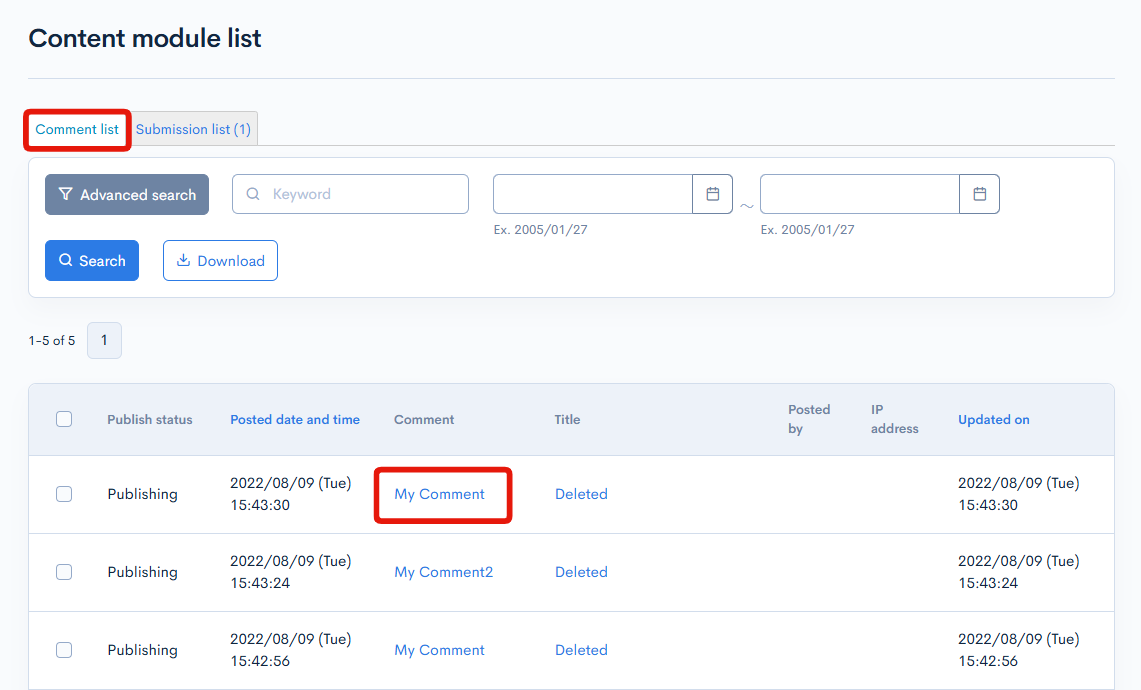The height and width of the screenshot is (690, 1141).
Task: Select the Comment list tab
Action: pos(76,129)
